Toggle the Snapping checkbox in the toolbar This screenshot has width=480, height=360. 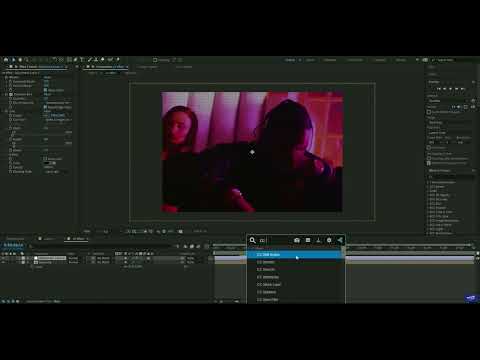coord(155,60)
